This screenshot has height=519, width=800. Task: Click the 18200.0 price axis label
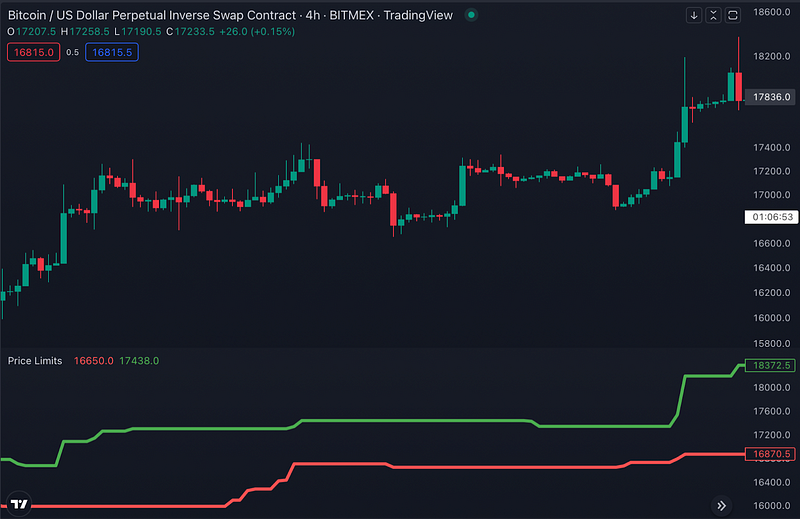(771, 56)
